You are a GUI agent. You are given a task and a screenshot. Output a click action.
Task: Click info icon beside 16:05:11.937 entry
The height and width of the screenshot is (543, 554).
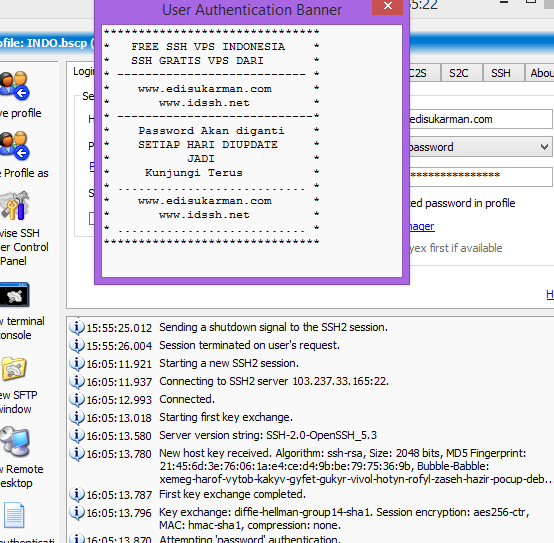coord(77,381)
